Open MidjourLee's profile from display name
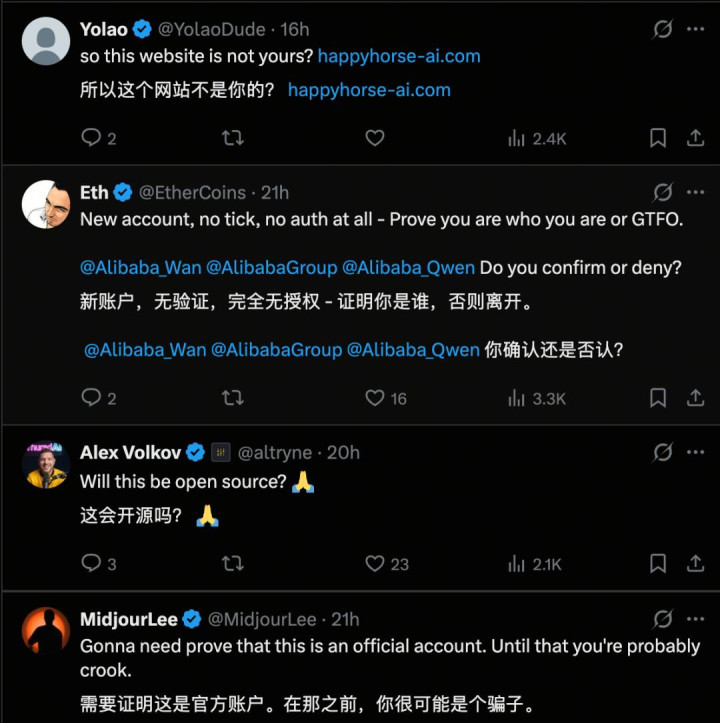 tap(128, 619)
